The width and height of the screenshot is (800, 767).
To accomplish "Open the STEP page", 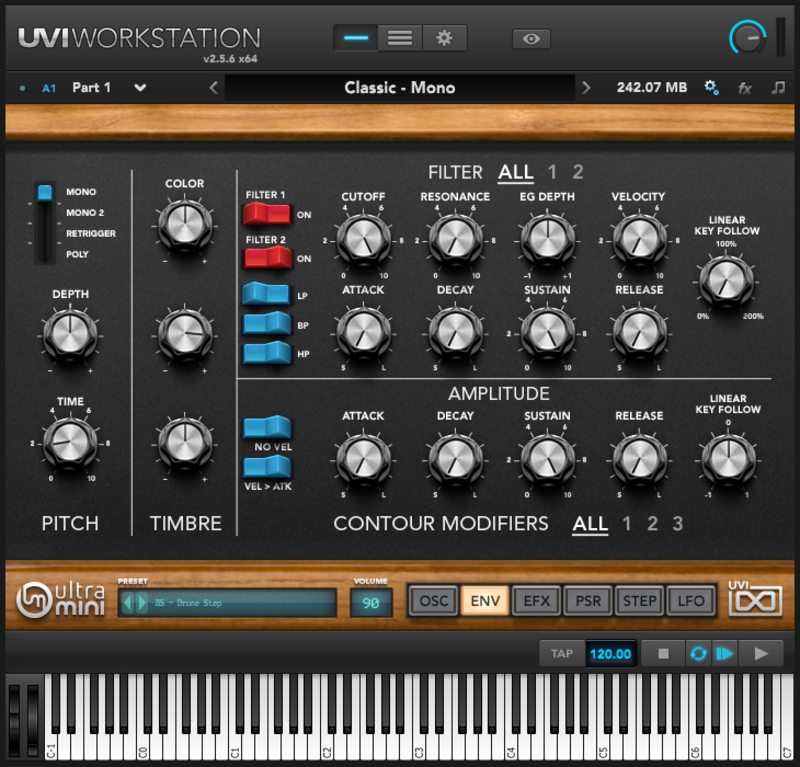I will (639, 601).
